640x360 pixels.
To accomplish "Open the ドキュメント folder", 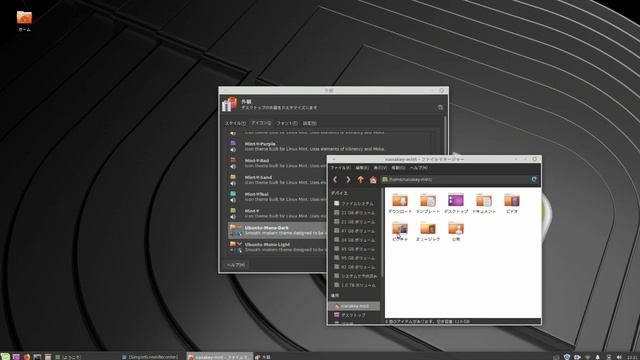I will 484,203.
